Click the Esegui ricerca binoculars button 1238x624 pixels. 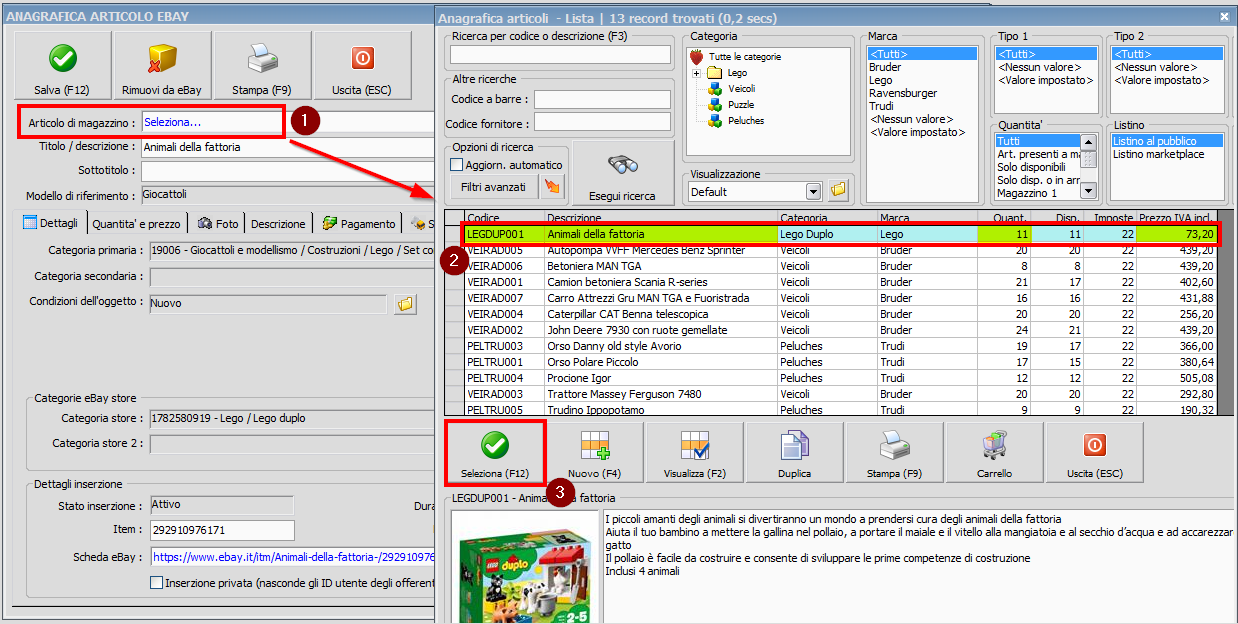pos(624,173)
